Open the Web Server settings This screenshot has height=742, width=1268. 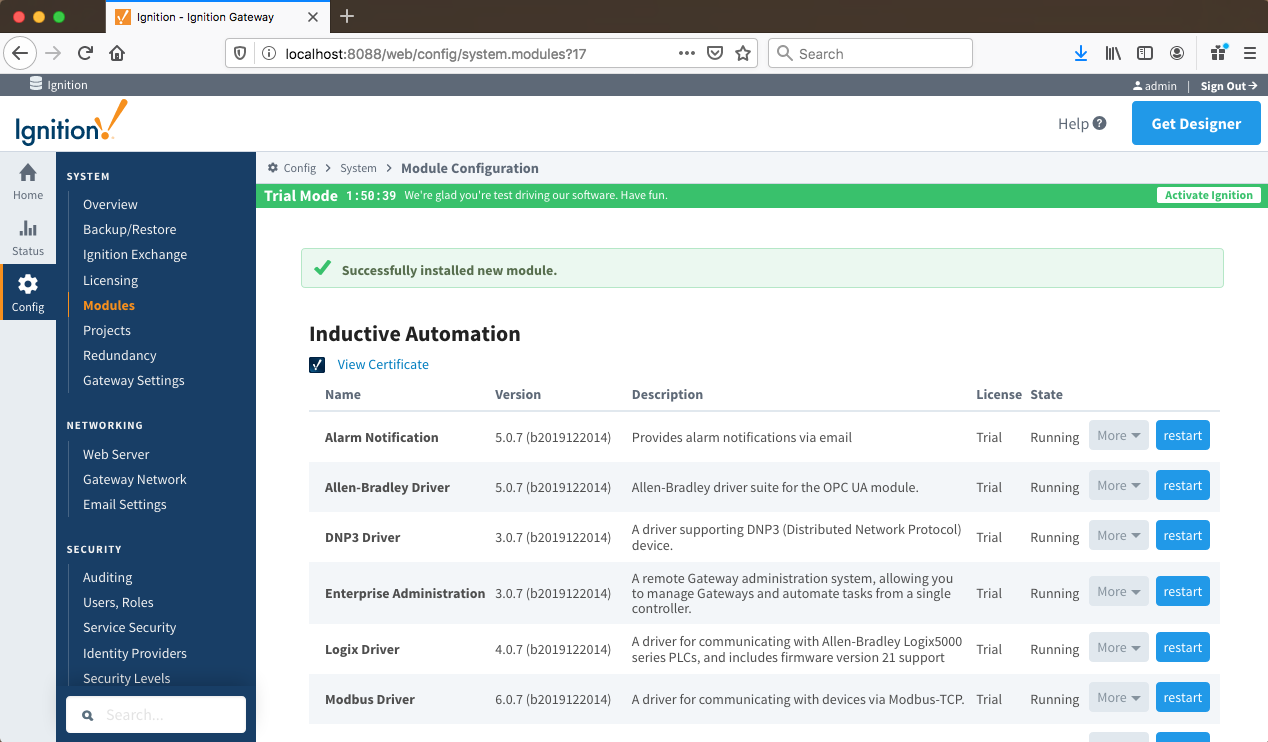(x=116, y=454)
